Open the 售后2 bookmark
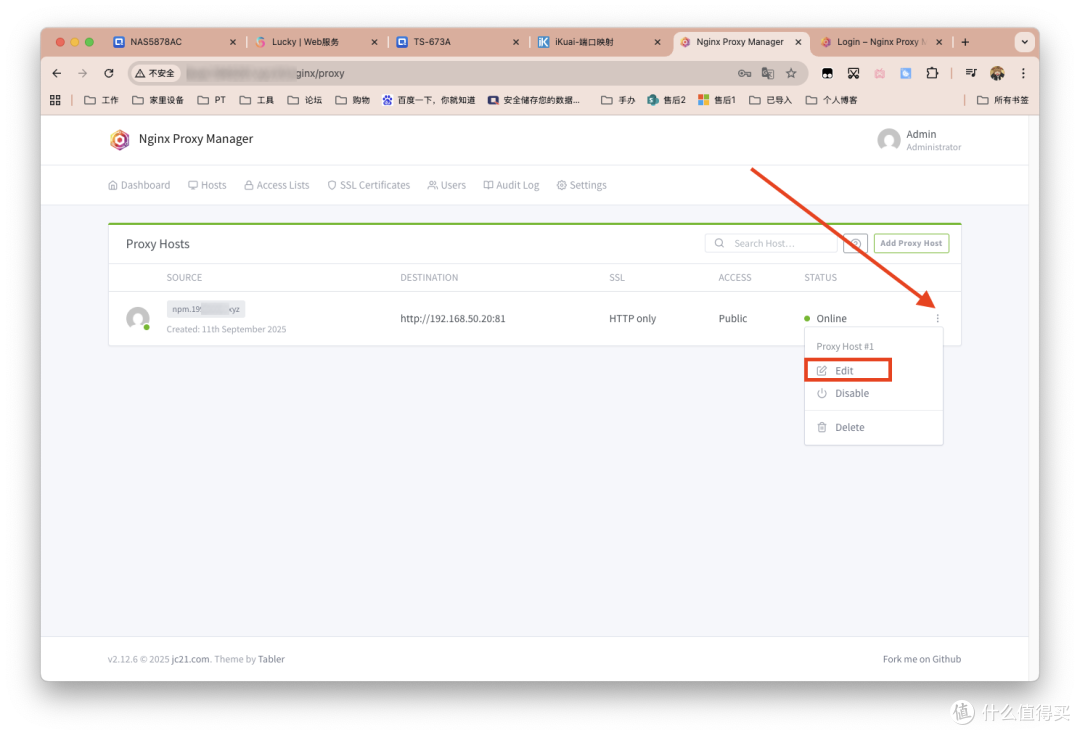Image resolution: width=1080 pixels, height=735 pixels. (666, 100)
